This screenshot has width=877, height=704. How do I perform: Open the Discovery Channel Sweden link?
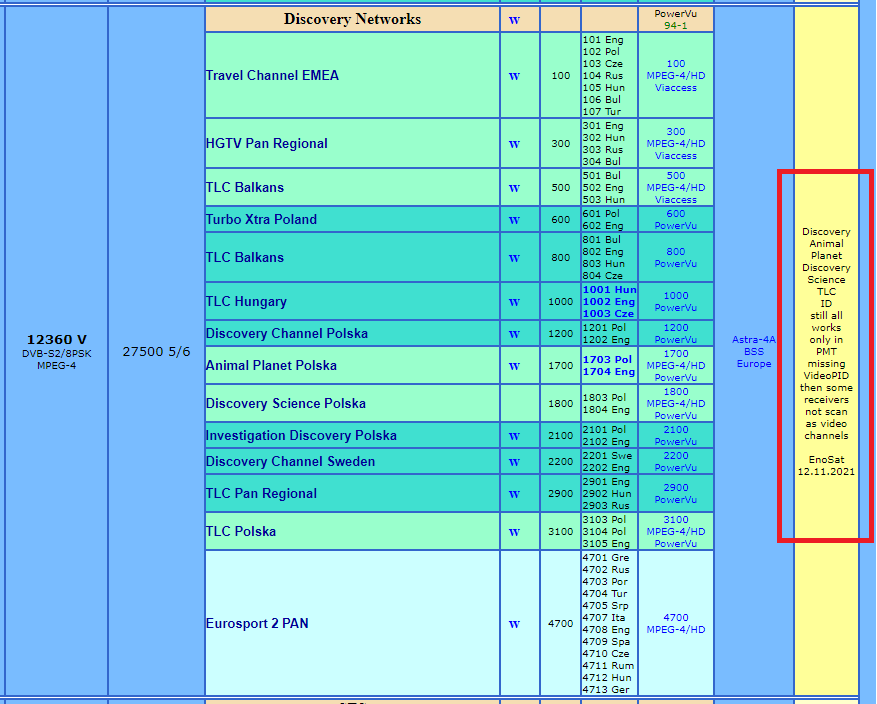click(x=290, y=461)
